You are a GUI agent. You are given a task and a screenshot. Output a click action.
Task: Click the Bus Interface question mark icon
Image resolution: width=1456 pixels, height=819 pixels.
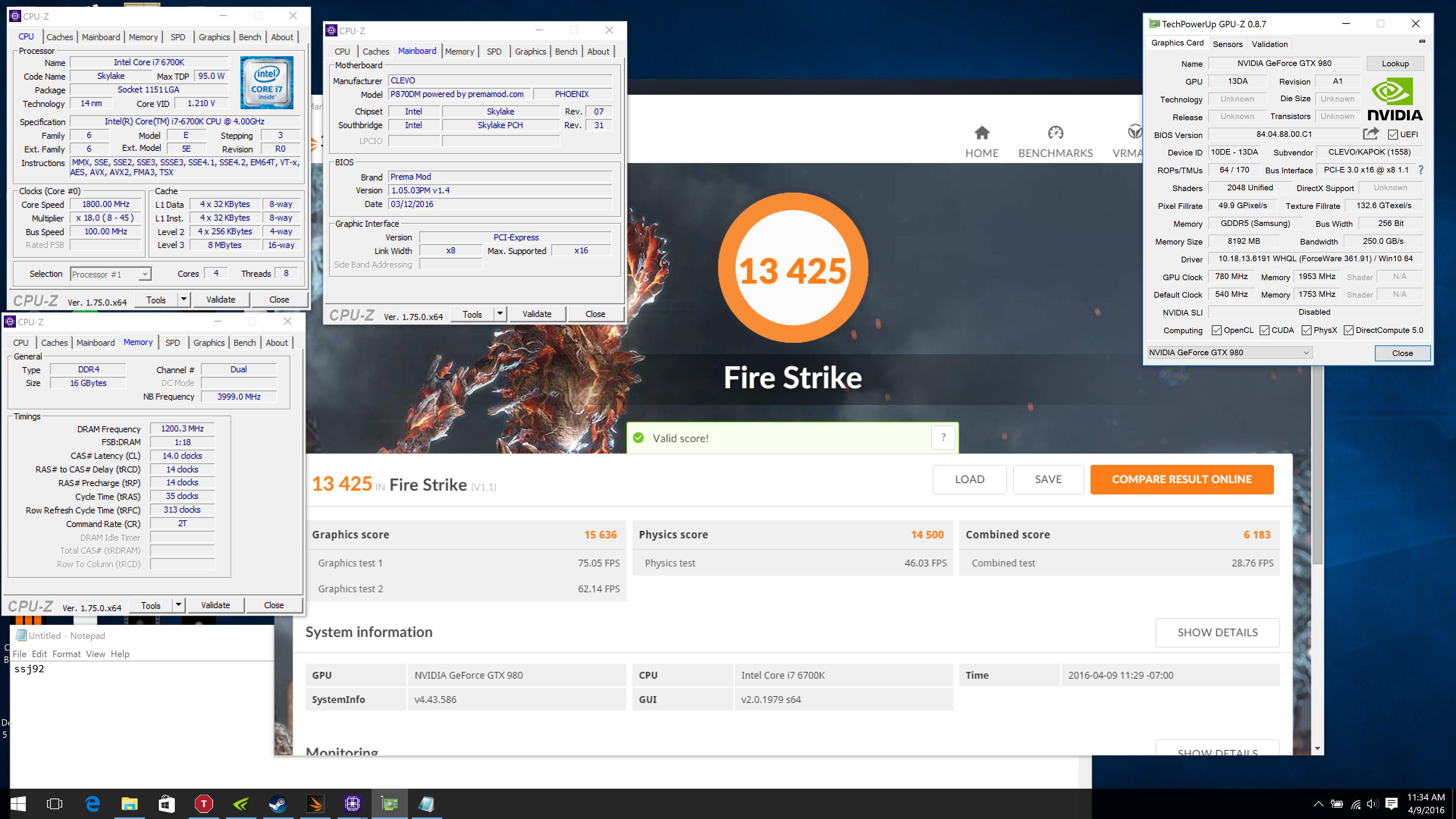(x=1421, y=169)
